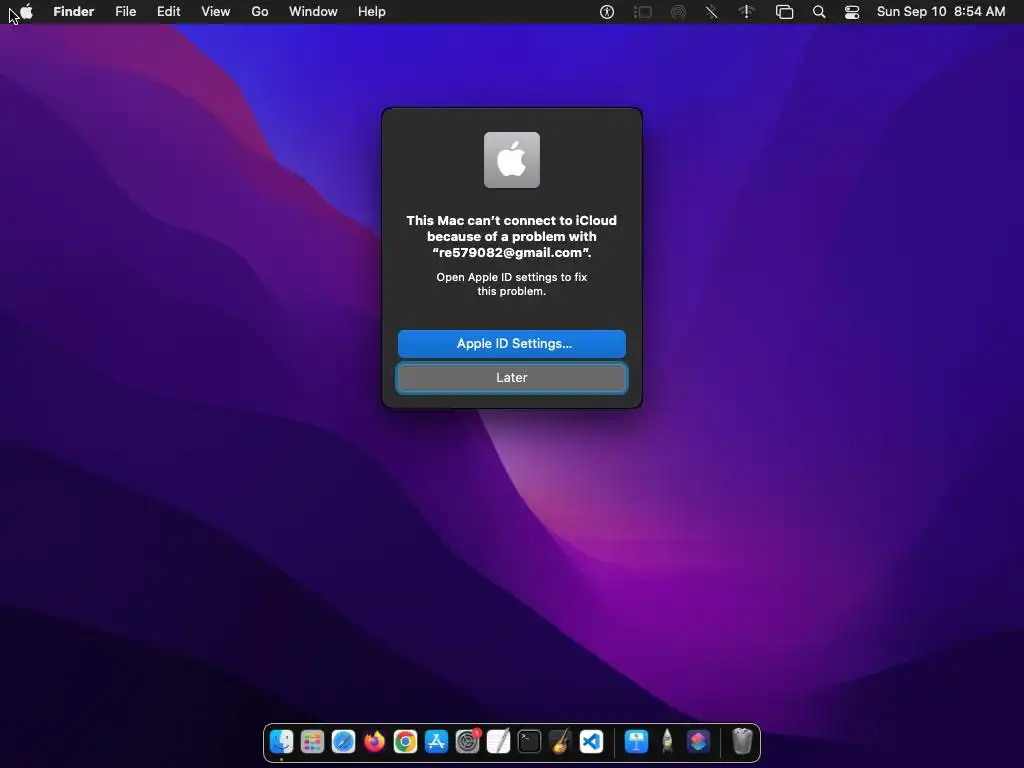Click the Screen Mirroring icon

[784, 12]
